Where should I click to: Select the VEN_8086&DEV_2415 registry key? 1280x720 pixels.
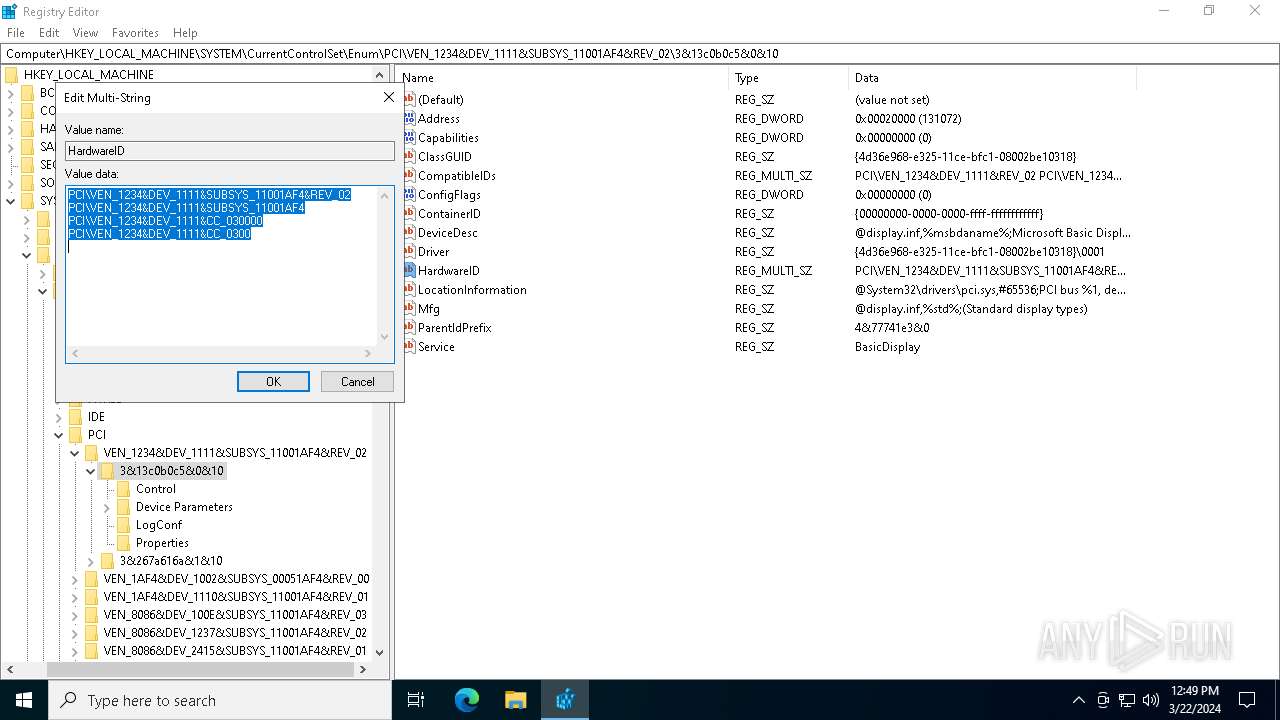pos(235,651)
